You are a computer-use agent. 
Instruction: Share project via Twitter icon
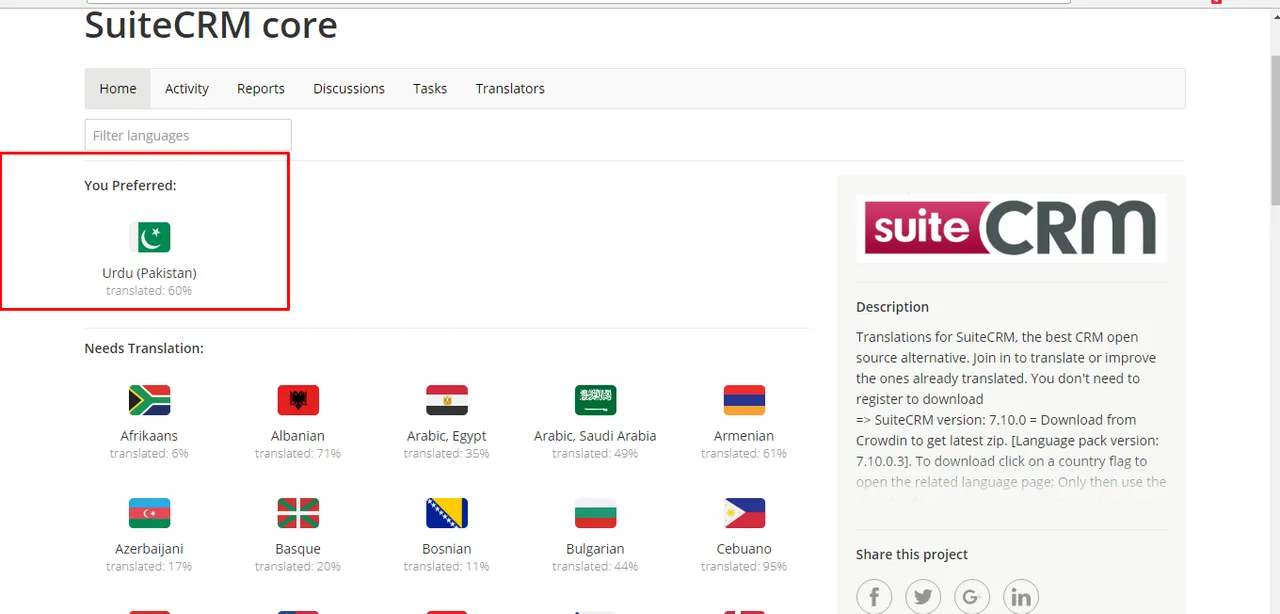[923, 597]
